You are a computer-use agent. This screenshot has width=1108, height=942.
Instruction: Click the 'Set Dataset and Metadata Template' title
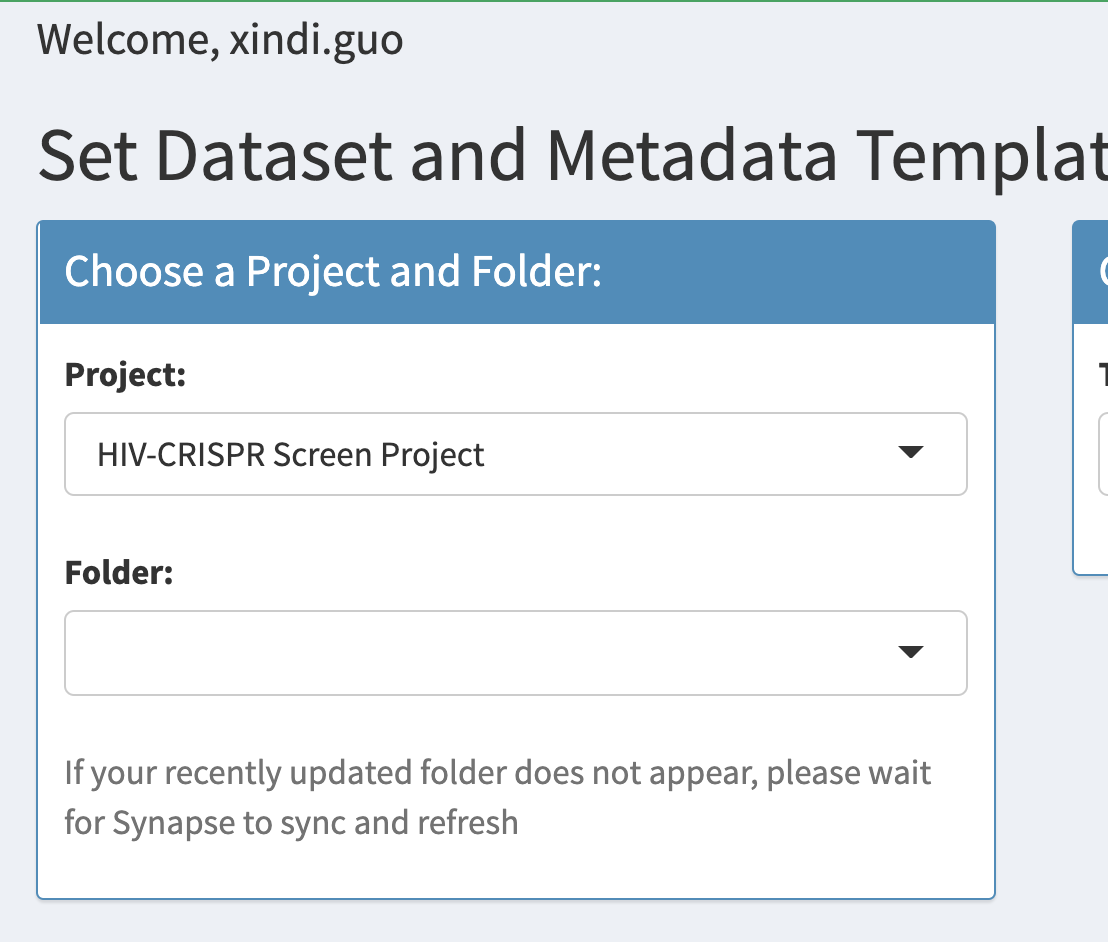(500, 156)
